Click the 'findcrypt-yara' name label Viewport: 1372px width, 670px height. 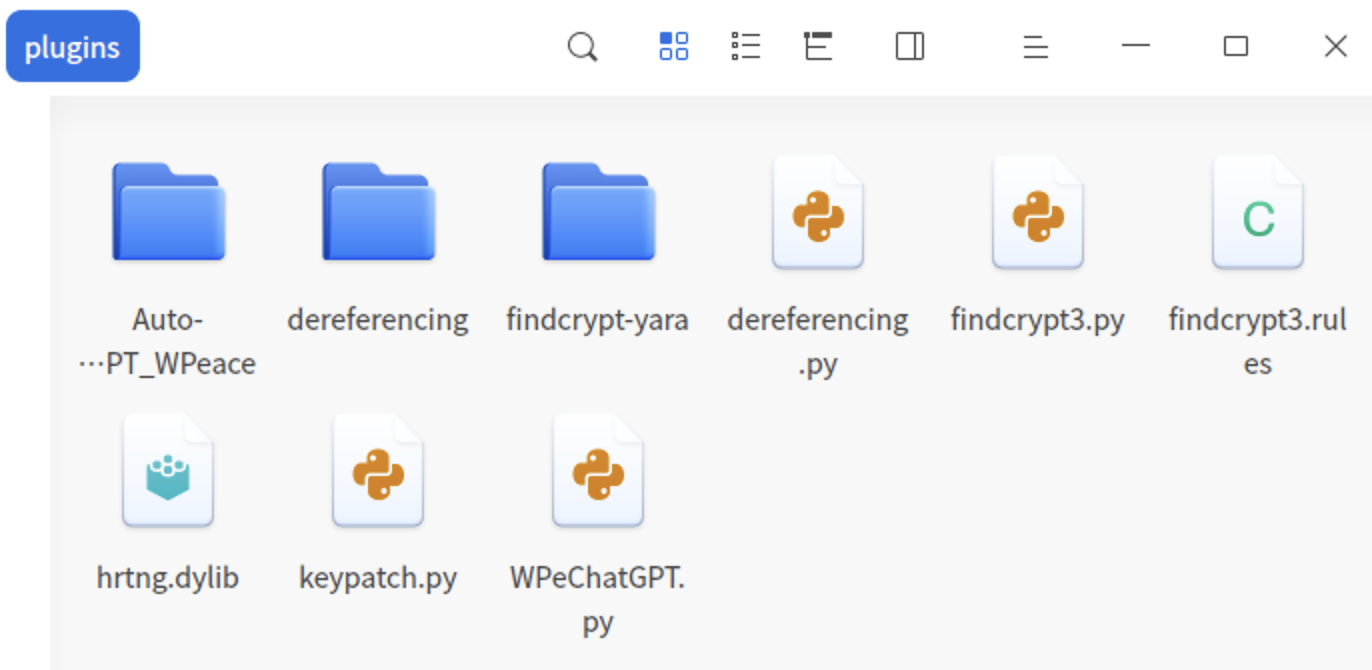tap(598, 320)
